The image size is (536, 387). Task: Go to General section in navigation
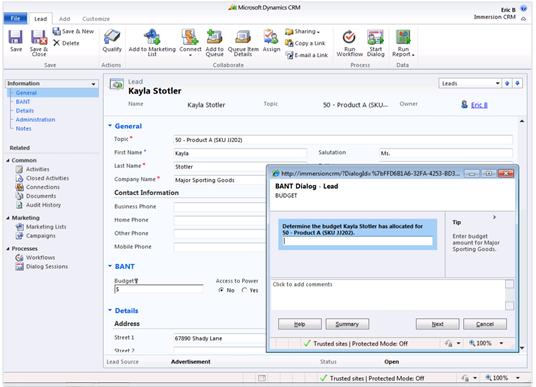[26, 93]
